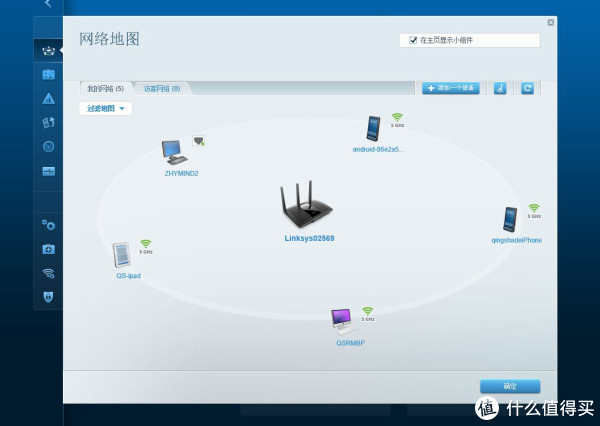
Task: Expand the 过滤地图 filter dropdown
Action: [106, 109]
